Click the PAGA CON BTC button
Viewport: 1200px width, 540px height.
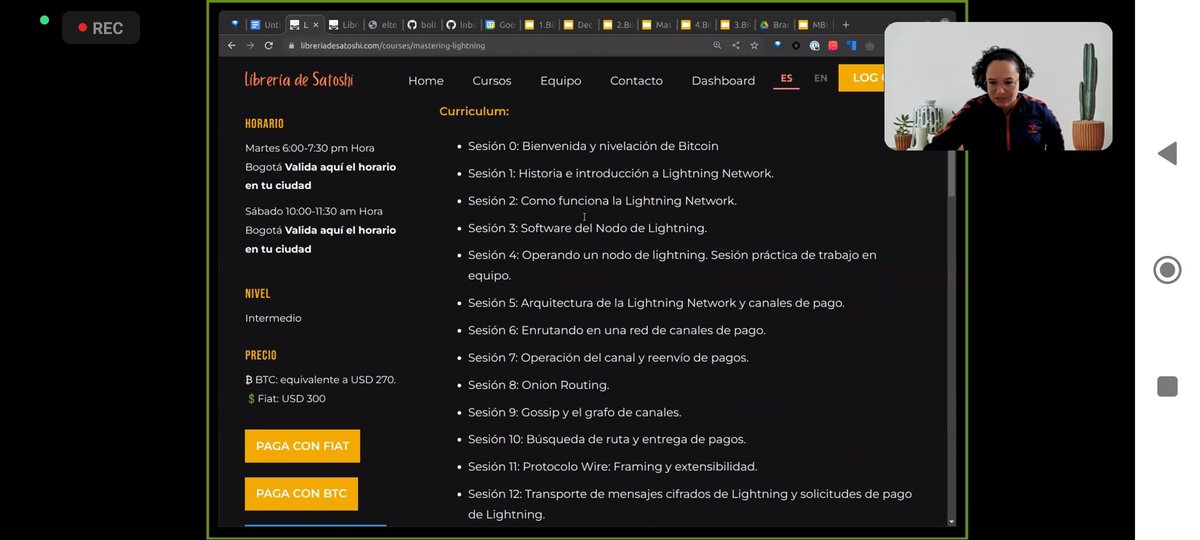301,494
